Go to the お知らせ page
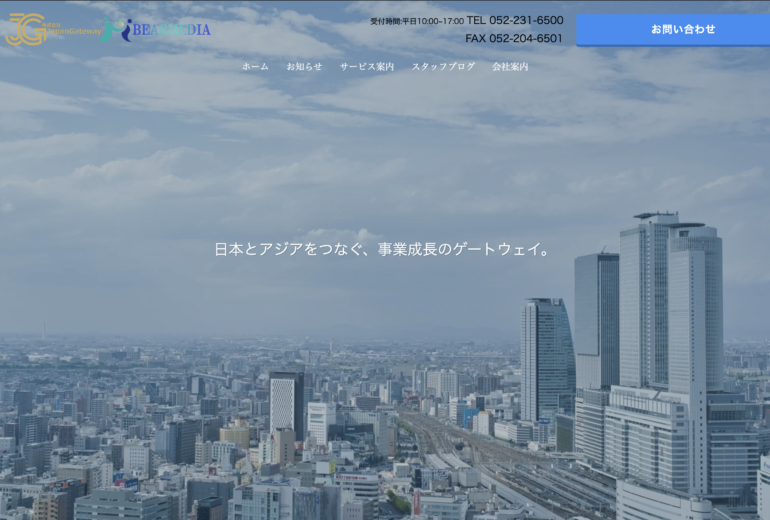 (x=304, y=67)
